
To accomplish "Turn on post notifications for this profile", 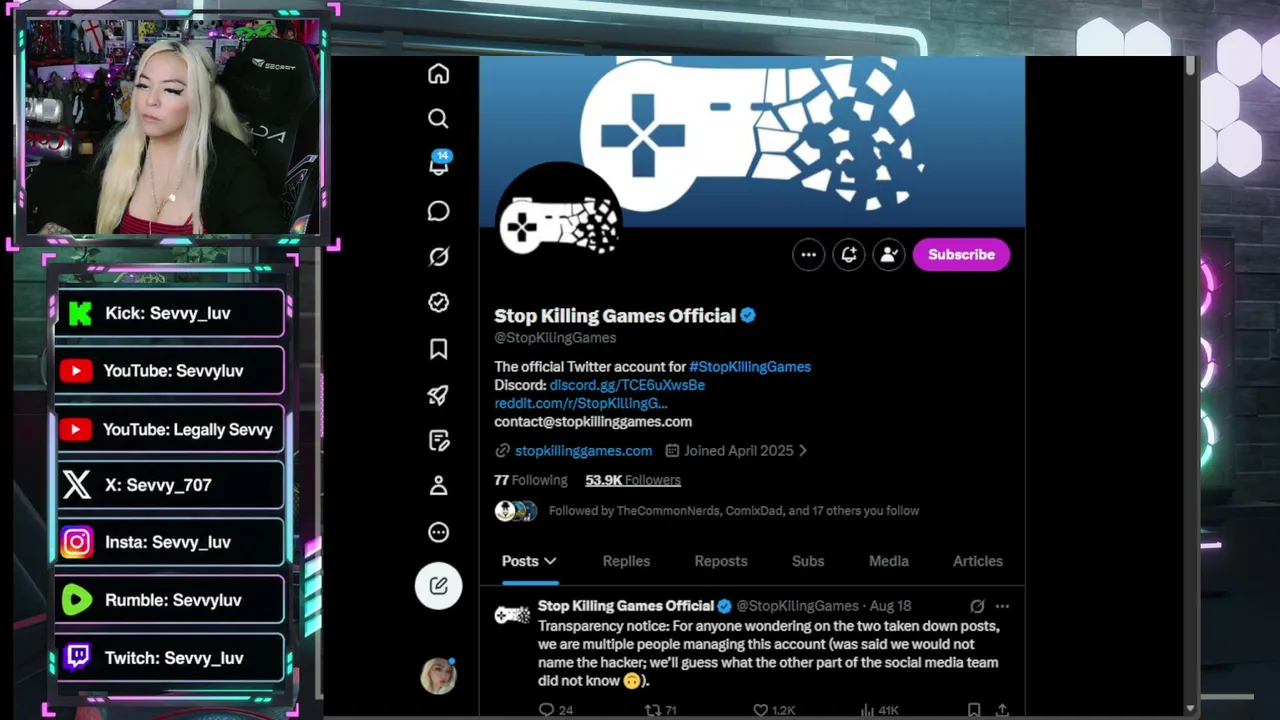I will click(848, 254).
